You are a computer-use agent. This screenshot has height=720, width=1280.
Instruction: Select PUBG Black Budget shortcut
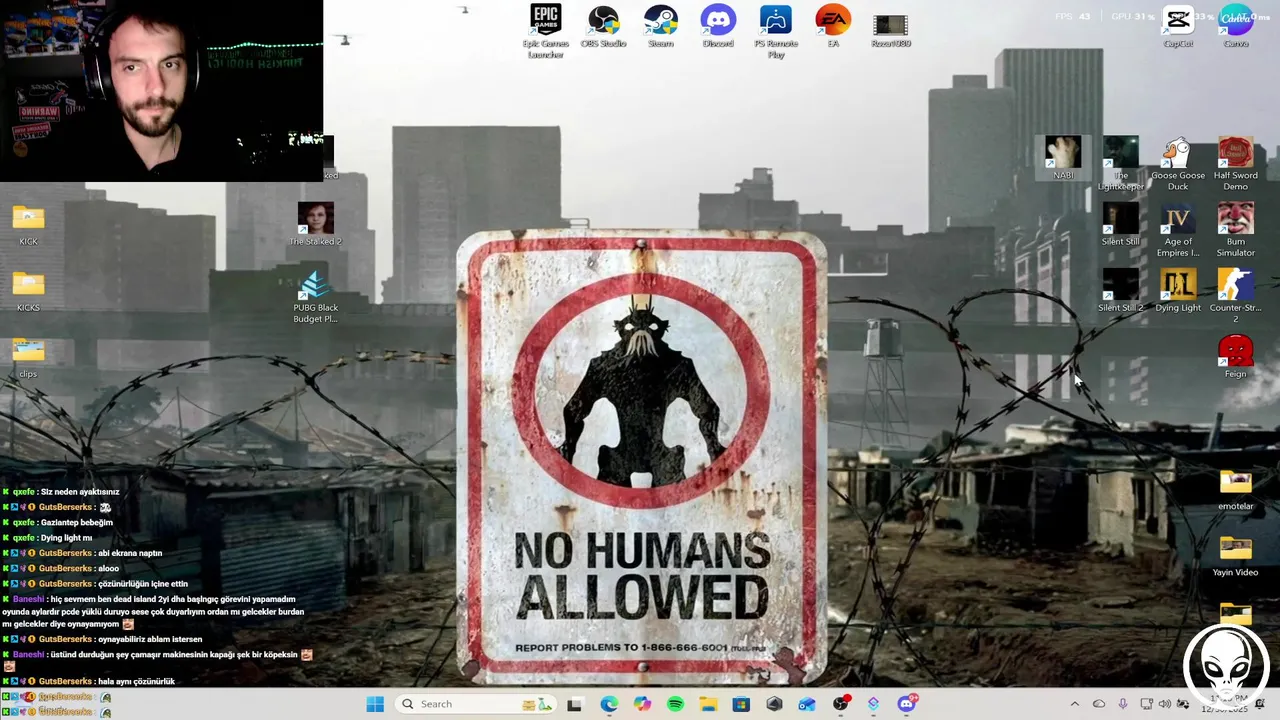point(315,296)
